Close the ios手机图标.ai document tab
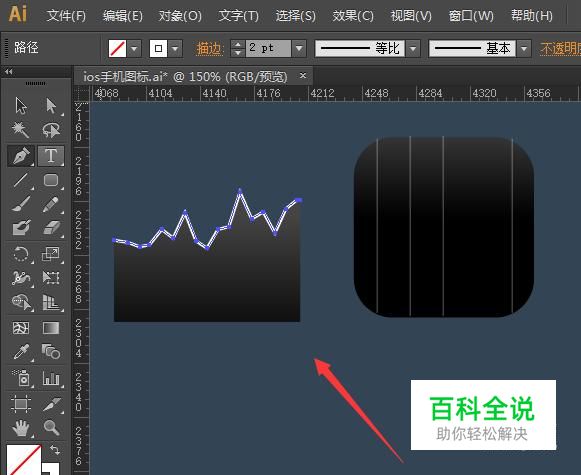The height and width of the screenshot is (475, 581). [303, 75]
